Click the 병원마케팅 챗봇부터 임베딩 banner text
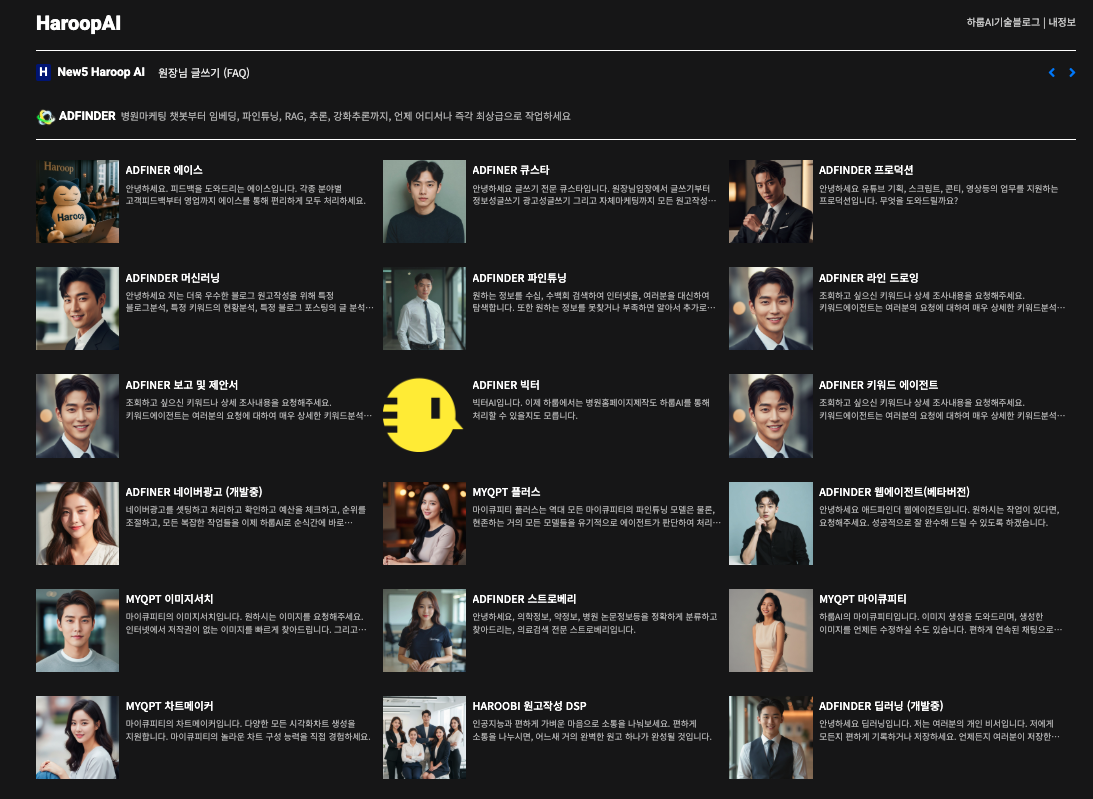This screenshot has height=799, width=1093. pyautogui.click(x=345, y=116)
